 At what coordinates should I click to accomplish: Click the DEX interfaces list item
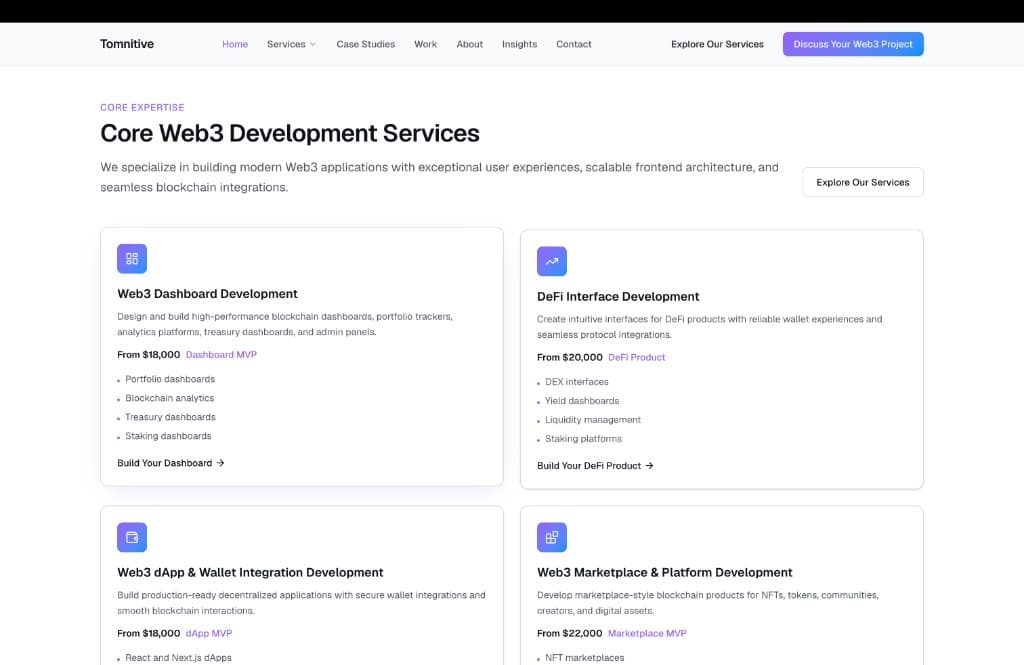click(x=577, y=382)
